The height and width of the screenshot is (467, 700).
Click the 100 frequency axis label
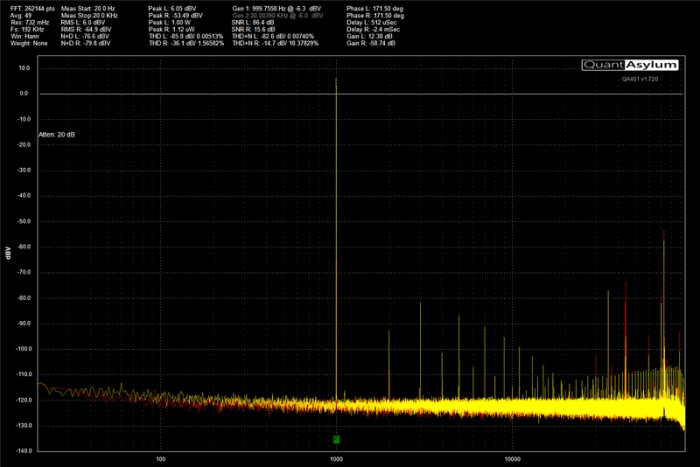(x=161, y=459)
